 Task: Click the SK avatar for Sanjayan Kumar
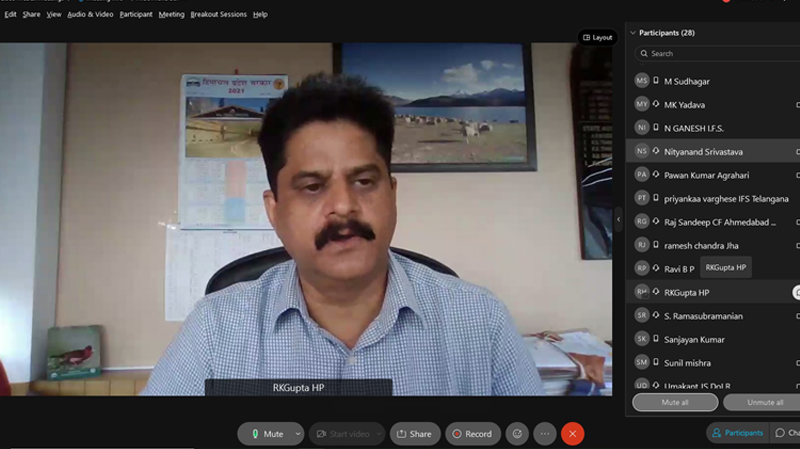tap(642, 339)
